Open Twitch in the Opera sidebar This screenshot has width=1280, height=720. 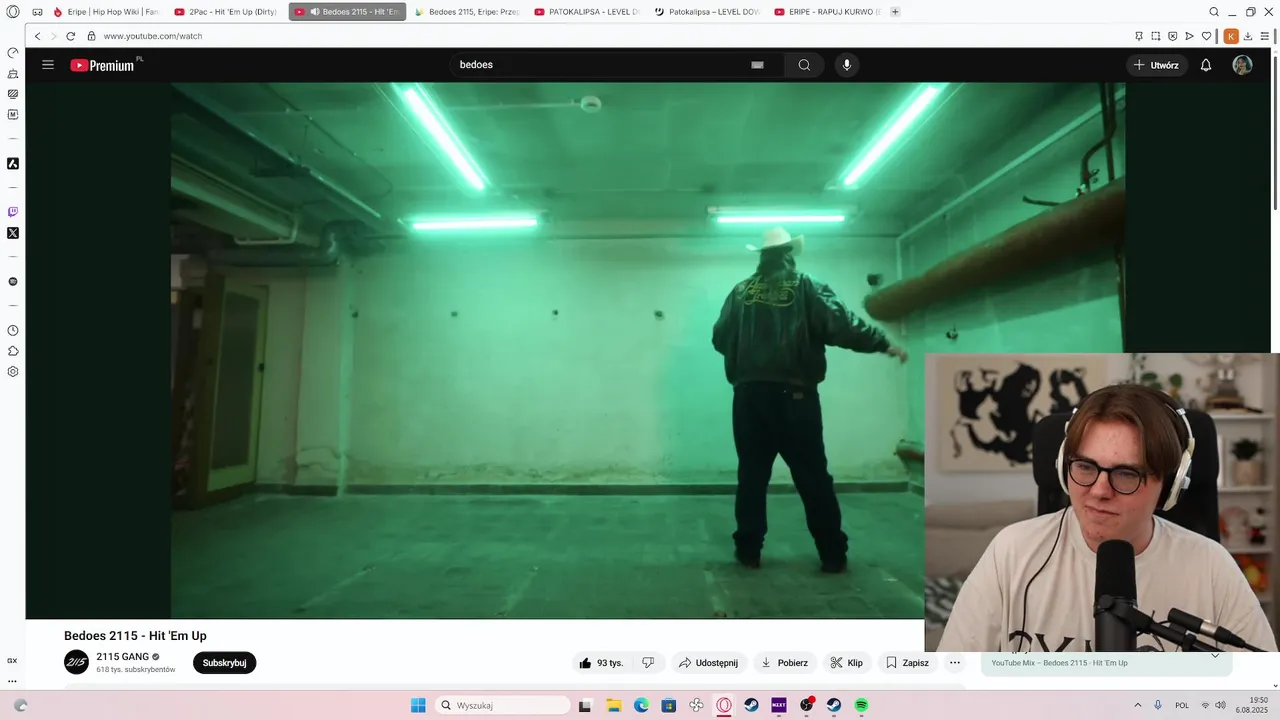(x=13, y=212)
